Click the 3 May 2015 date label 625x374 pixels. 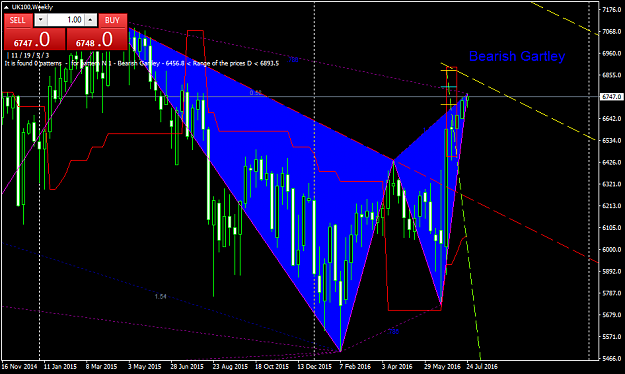144,366
